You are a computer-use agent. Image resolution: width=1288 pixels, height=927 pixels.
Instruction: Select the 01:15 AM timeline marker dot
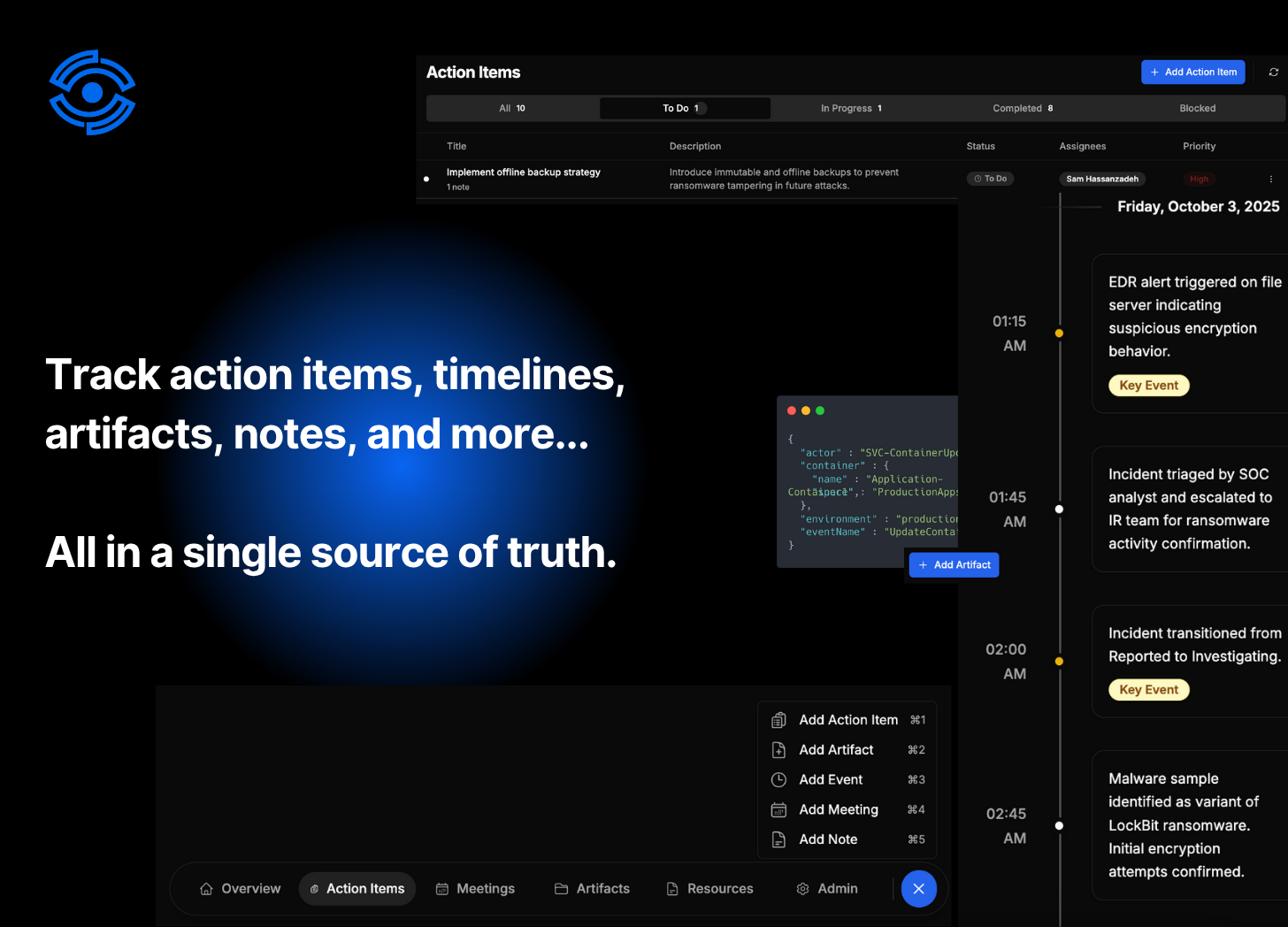tap(1059, 333)
